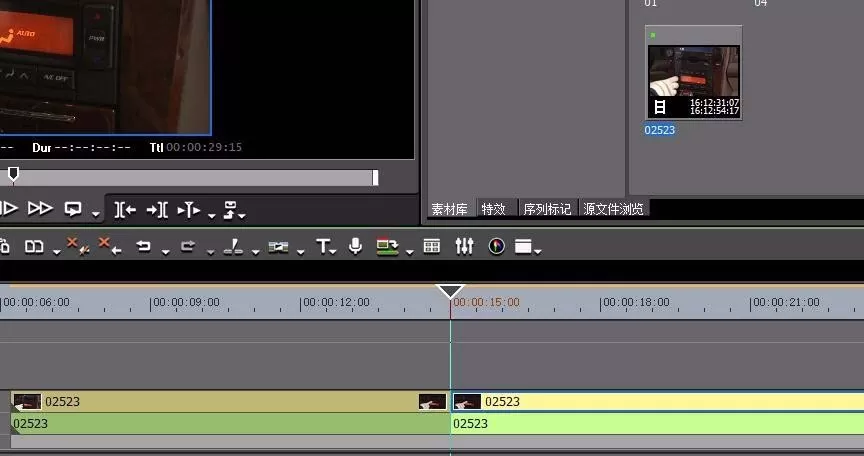Click the delete clip icon
The height and width of the screenshot is (456, 864).
coord(78,246)
